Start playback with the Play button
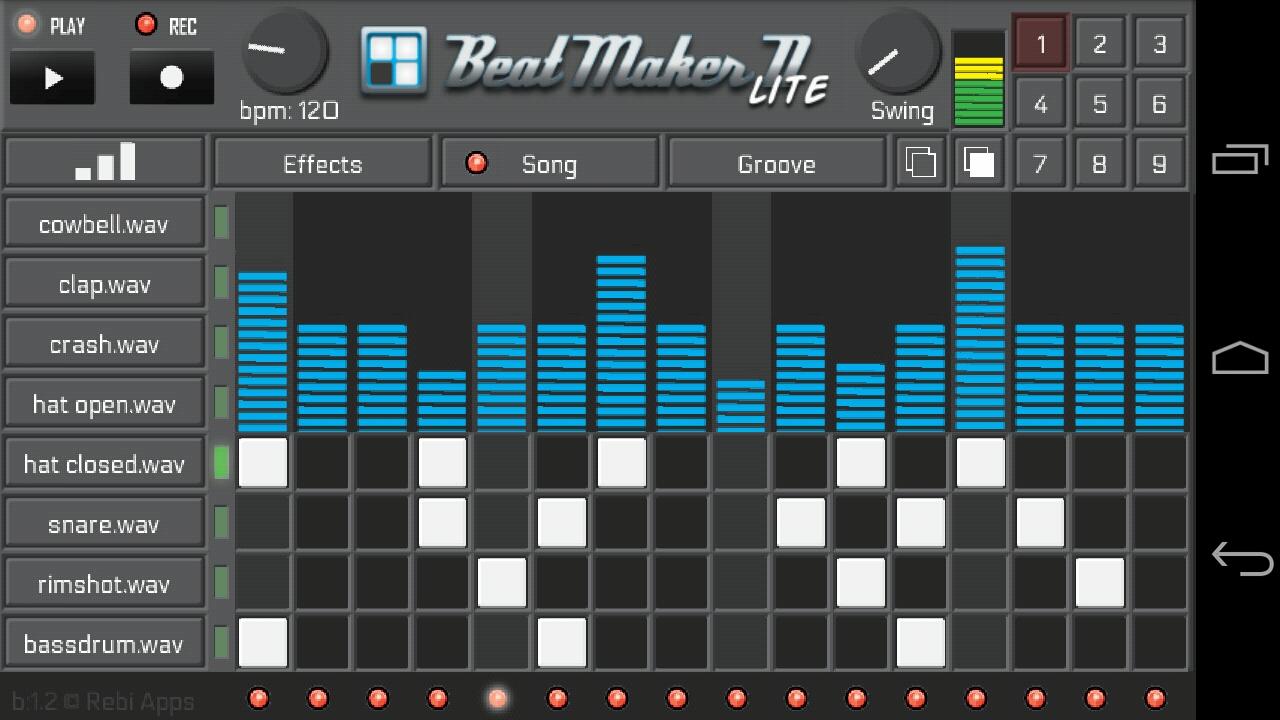The image size is (1280, 720). tap(52, 78)
